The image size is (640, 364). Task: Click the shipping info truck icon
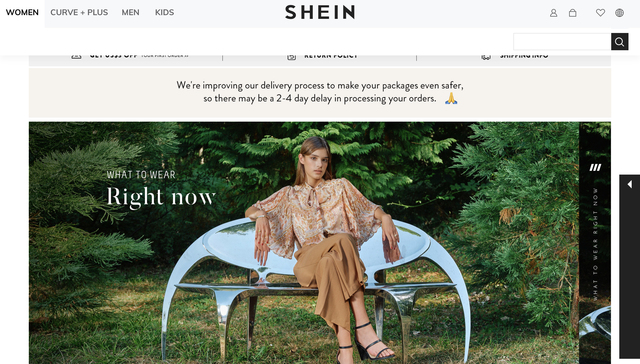[x=486, y=57]
